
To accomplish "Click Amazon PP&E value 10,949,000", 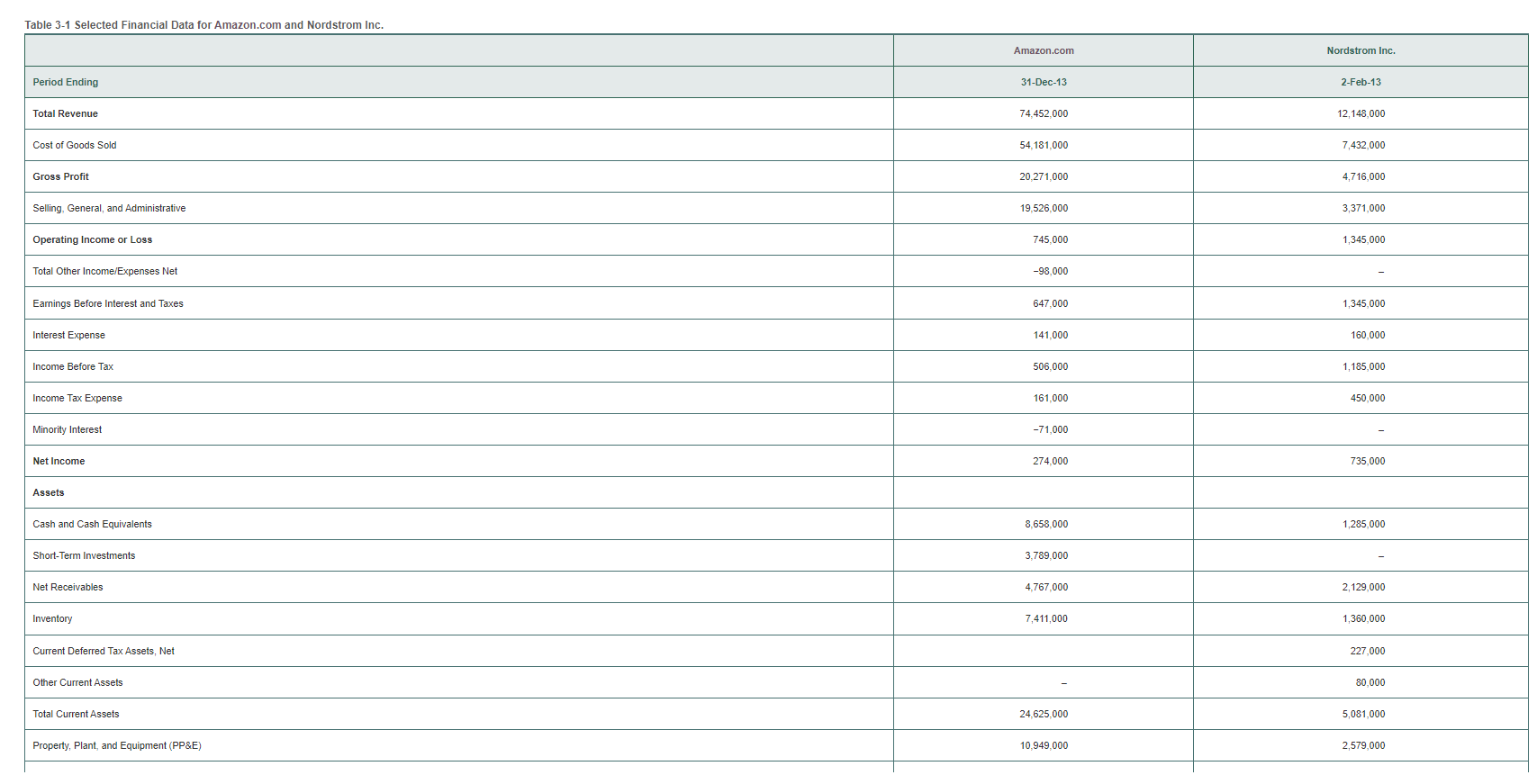I will [x=1044, y=745].
